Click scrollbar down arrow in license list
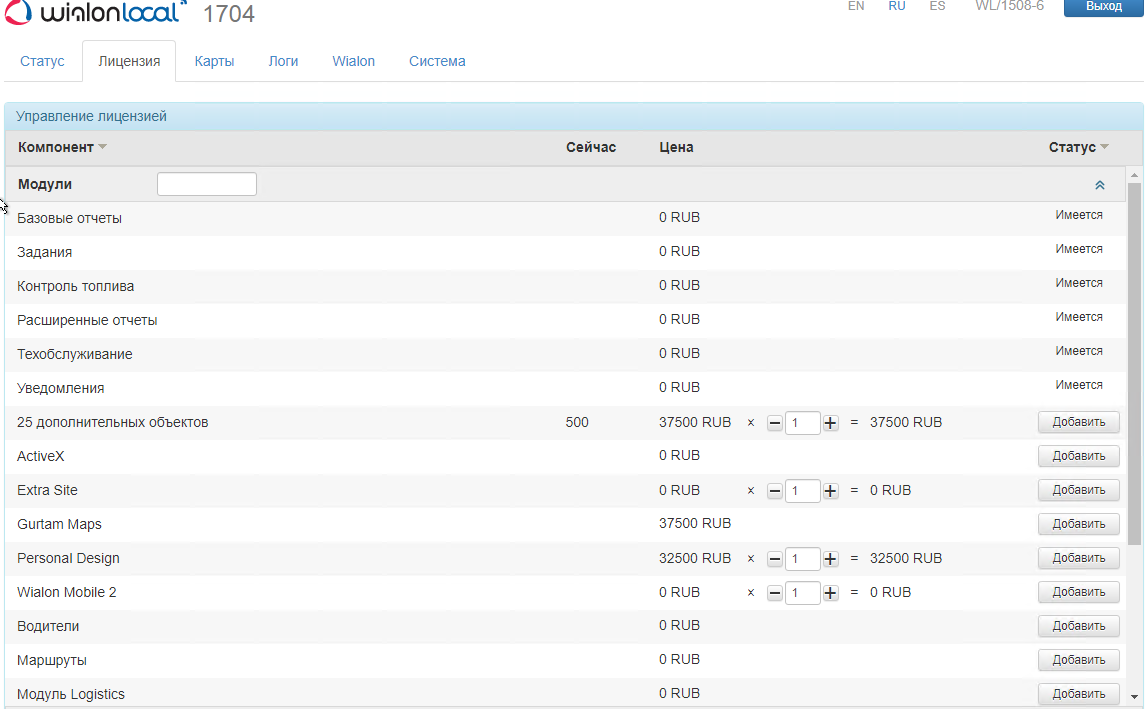The image size is (1145, 709). click(x=1134, y=696)
